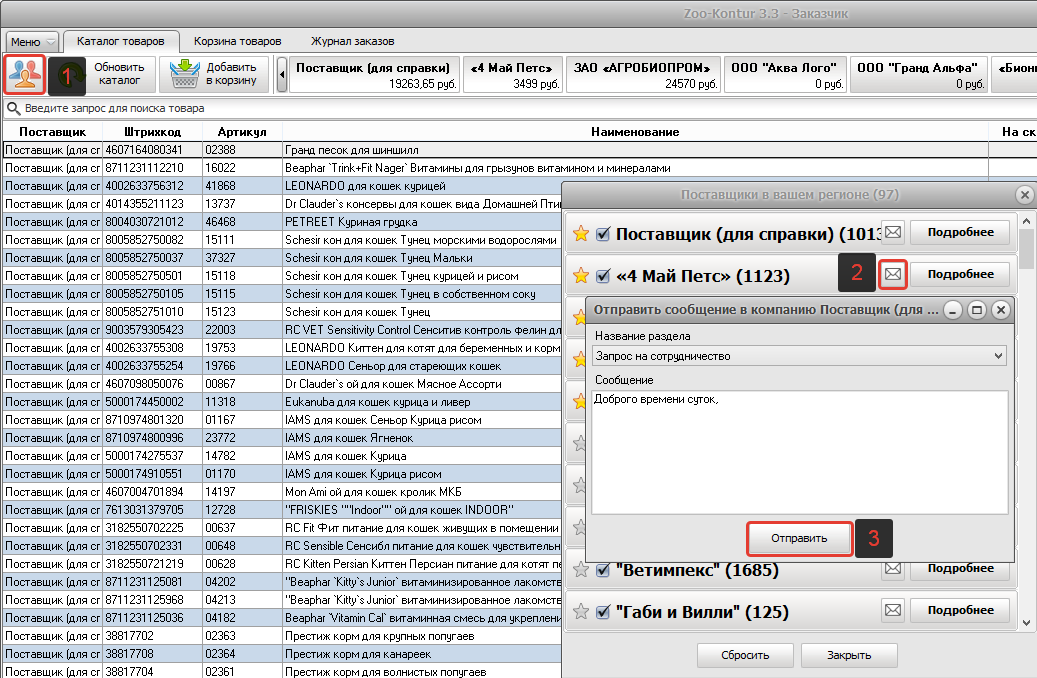Toggle favorite star for "Ветимпекс"
1037x678 pixels.
pos(581,570)
